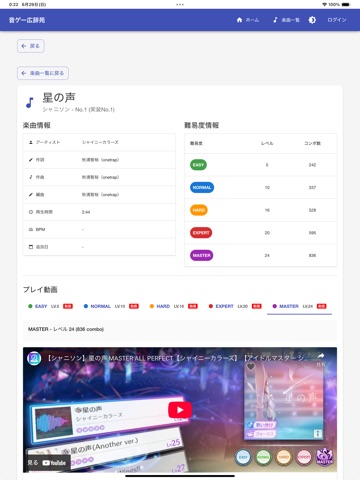Click the orange HARD difficulty badge

199,210
